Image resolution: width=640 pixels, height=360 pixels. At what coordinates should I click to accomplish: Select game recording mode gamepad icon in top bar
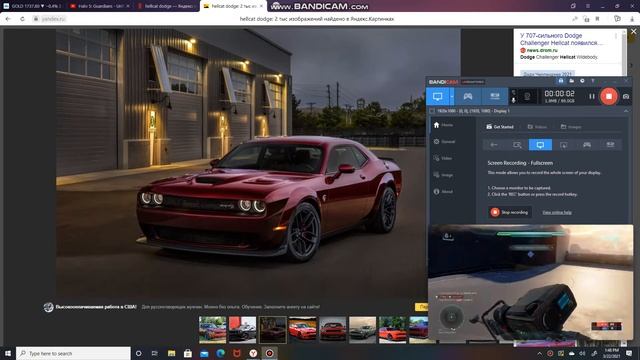[468, 96]
